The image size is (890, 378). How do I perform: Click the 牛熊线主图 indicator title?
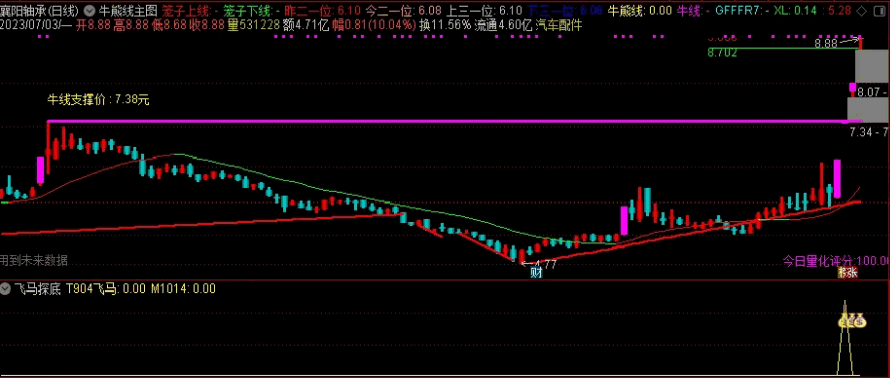click(x=128, y=10)
